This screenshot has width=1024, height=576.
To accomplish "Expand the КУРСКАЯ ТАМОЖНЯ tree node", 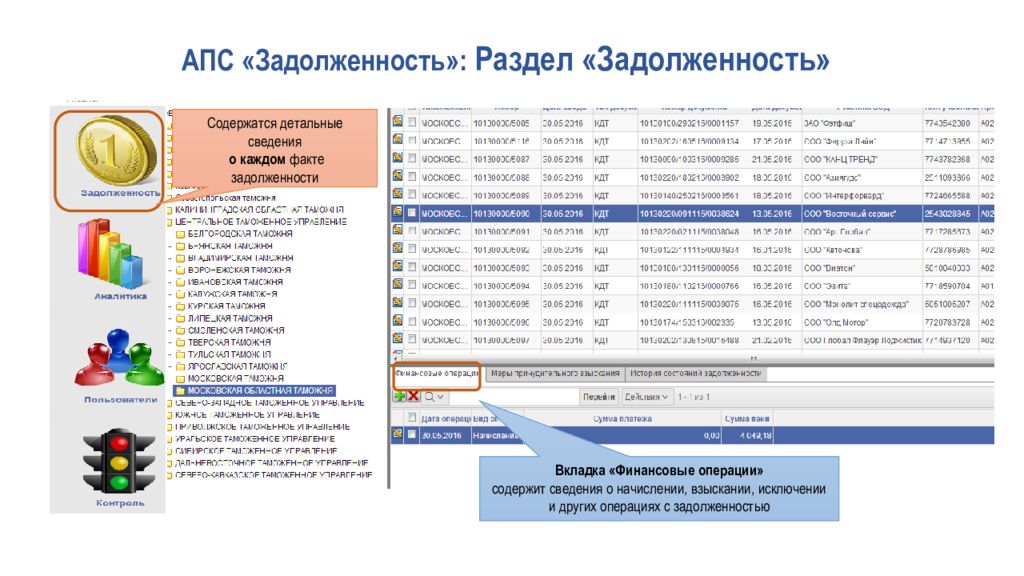I will pos(170,306).
